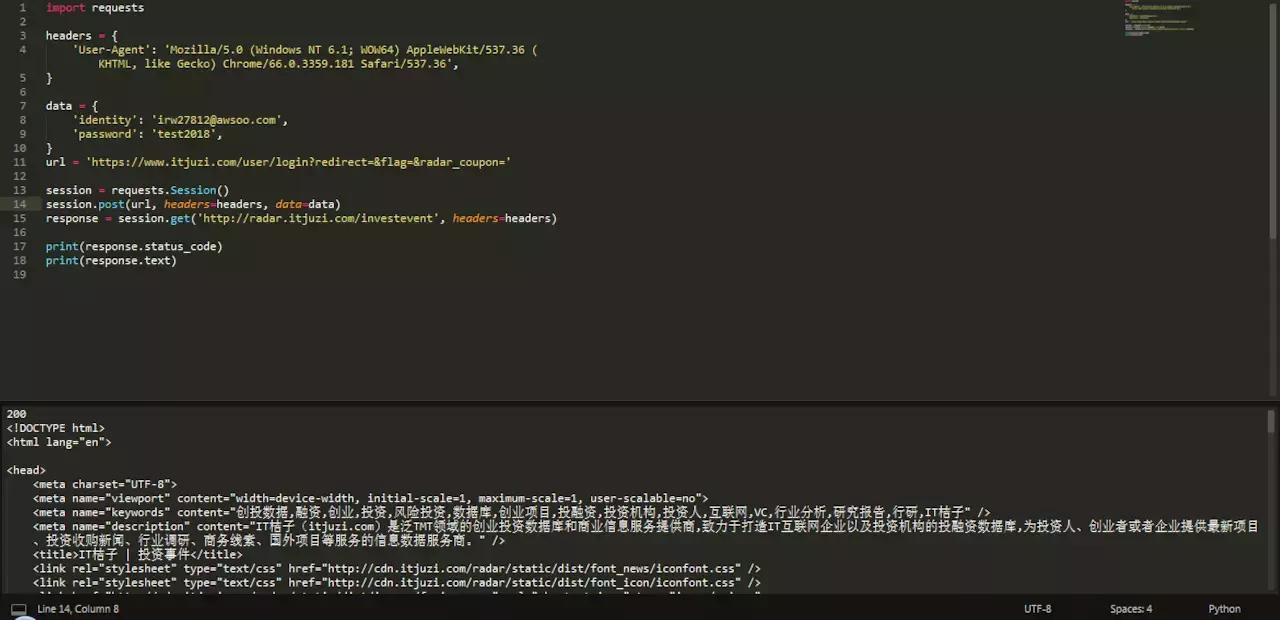1280x620 pixels.
Task: Click print(response.status_code) on line 17
Action: tap(134, 246)
